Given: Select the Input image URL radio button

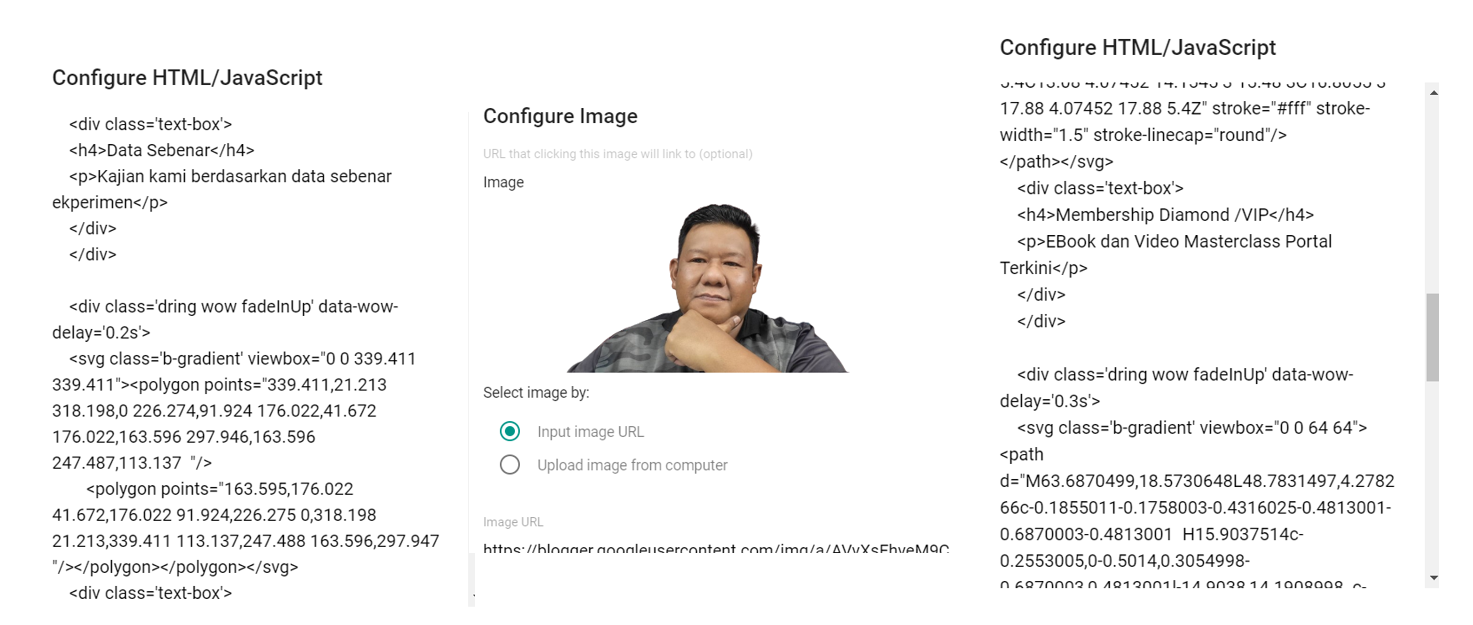Looking at the screenshot, I should pyautogui.click(x=510, y=432).
